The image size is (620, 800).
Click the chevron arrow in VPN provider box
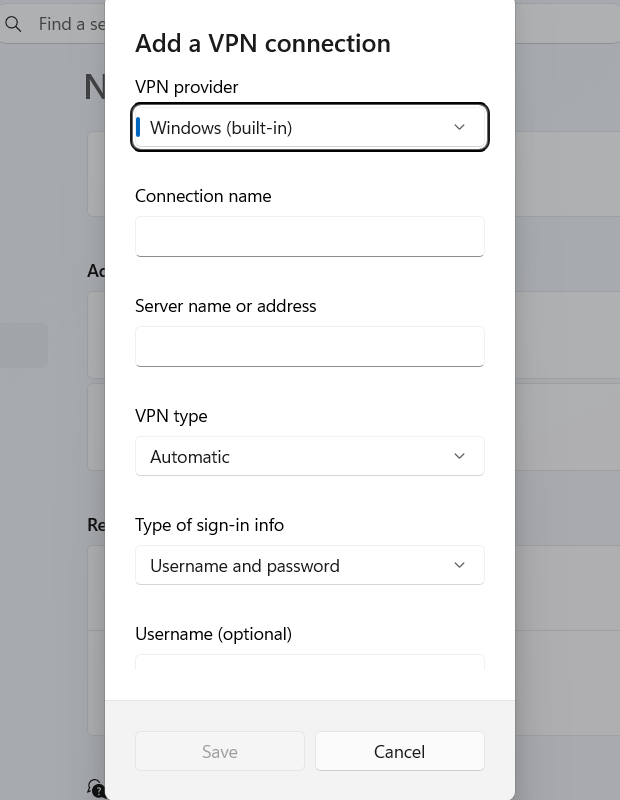459,127
